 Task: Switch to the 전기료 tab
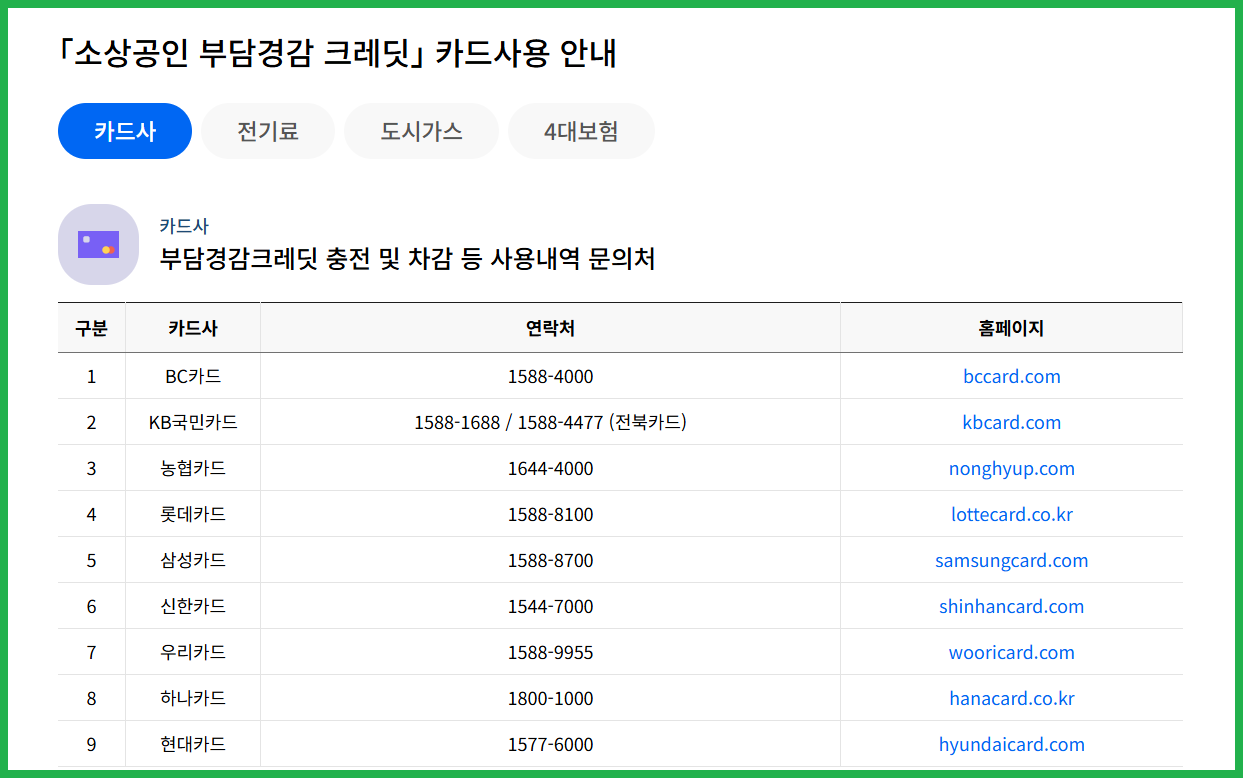click(268, 131)
